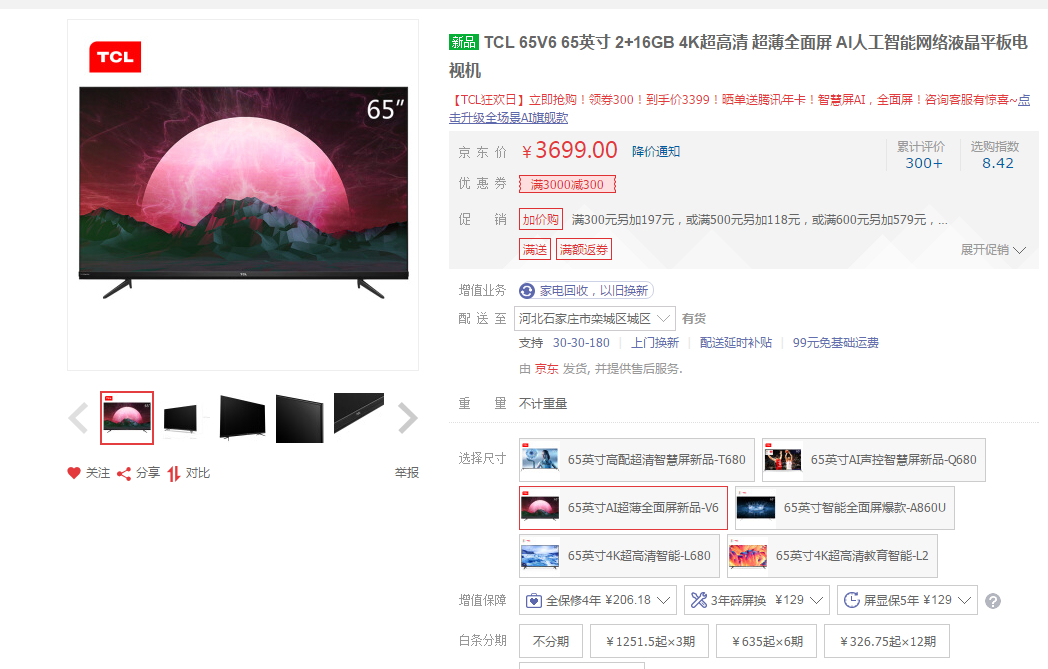Image resolution: width=1048 pixels, height=669 pixels.
Task: Open the 全保修4年 ¥206.18 dropdown
Action: [598, 600]
